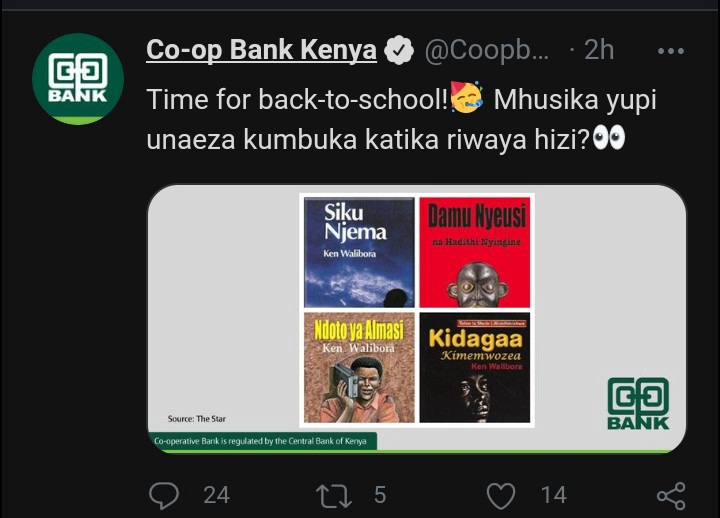Click the Co-op Bank Kenya name link
The width and height of the screenshot is (720, 518).
[261, 50]
